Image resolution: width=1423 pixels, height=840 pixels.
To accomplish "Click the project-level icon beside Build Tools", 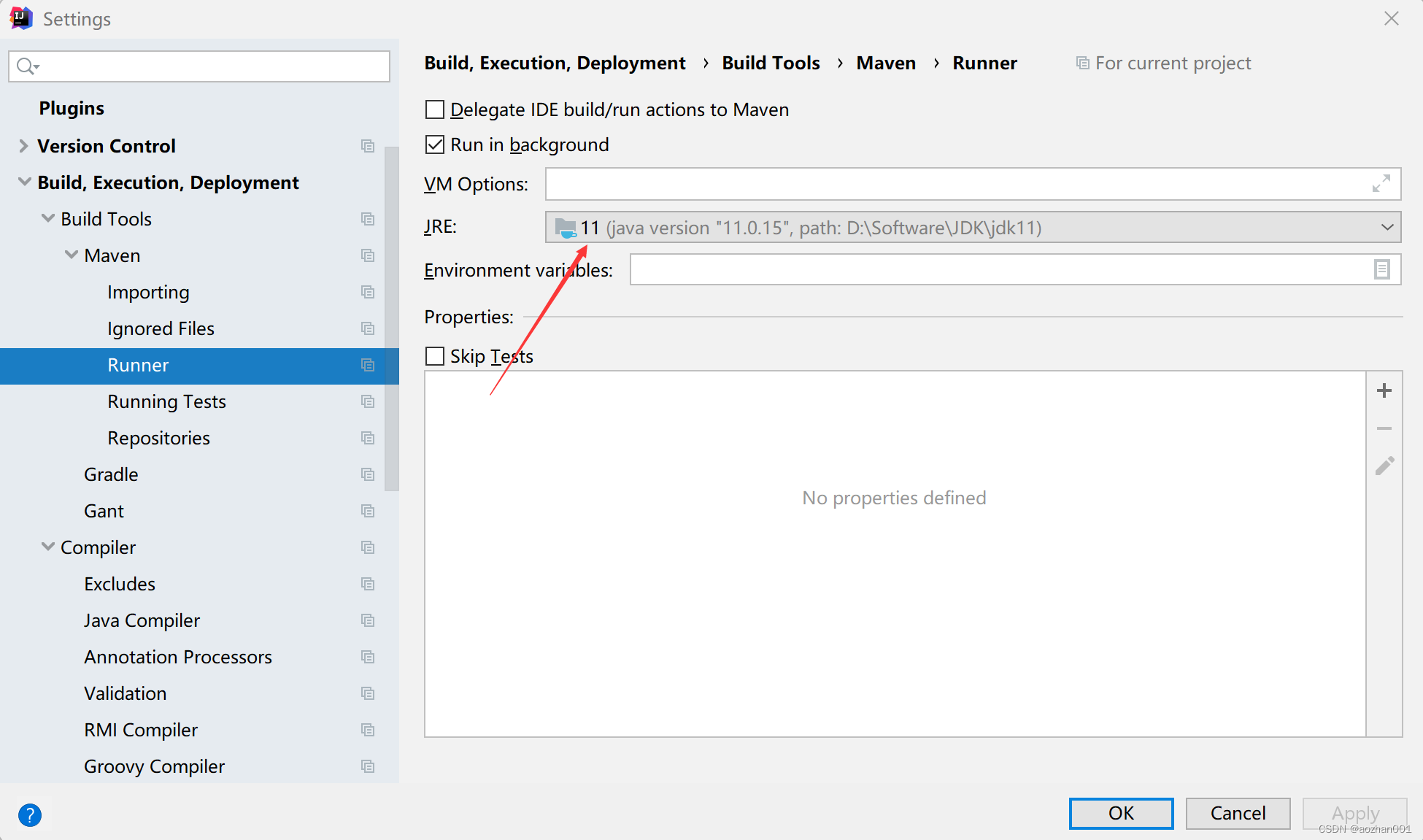I will [368, 219].
